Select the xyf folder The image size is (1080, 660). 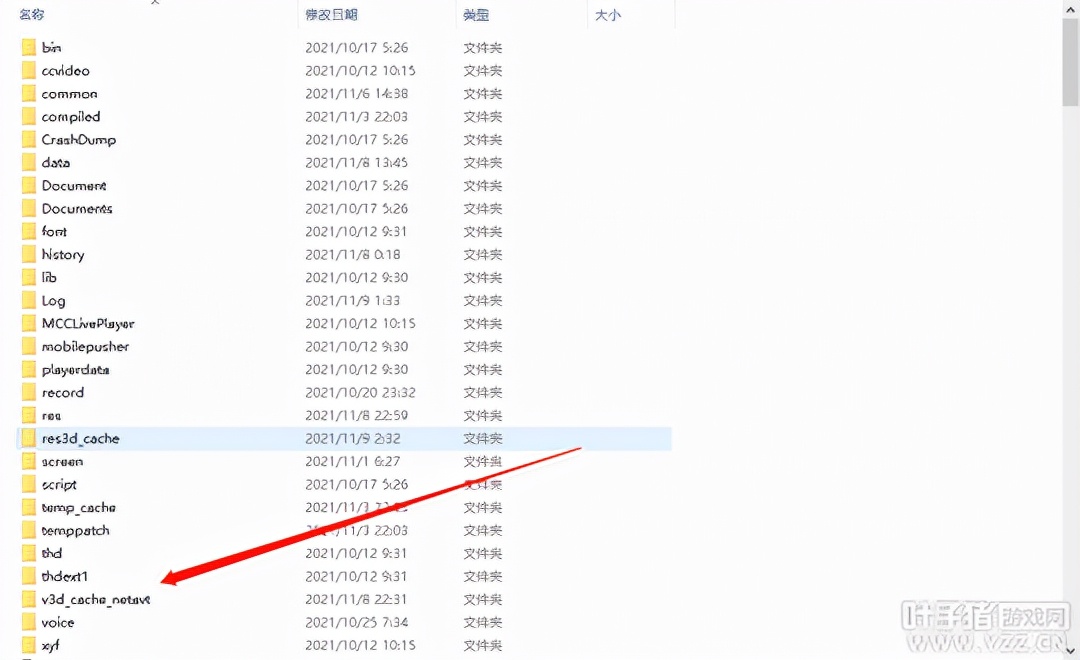click(52, 645)
